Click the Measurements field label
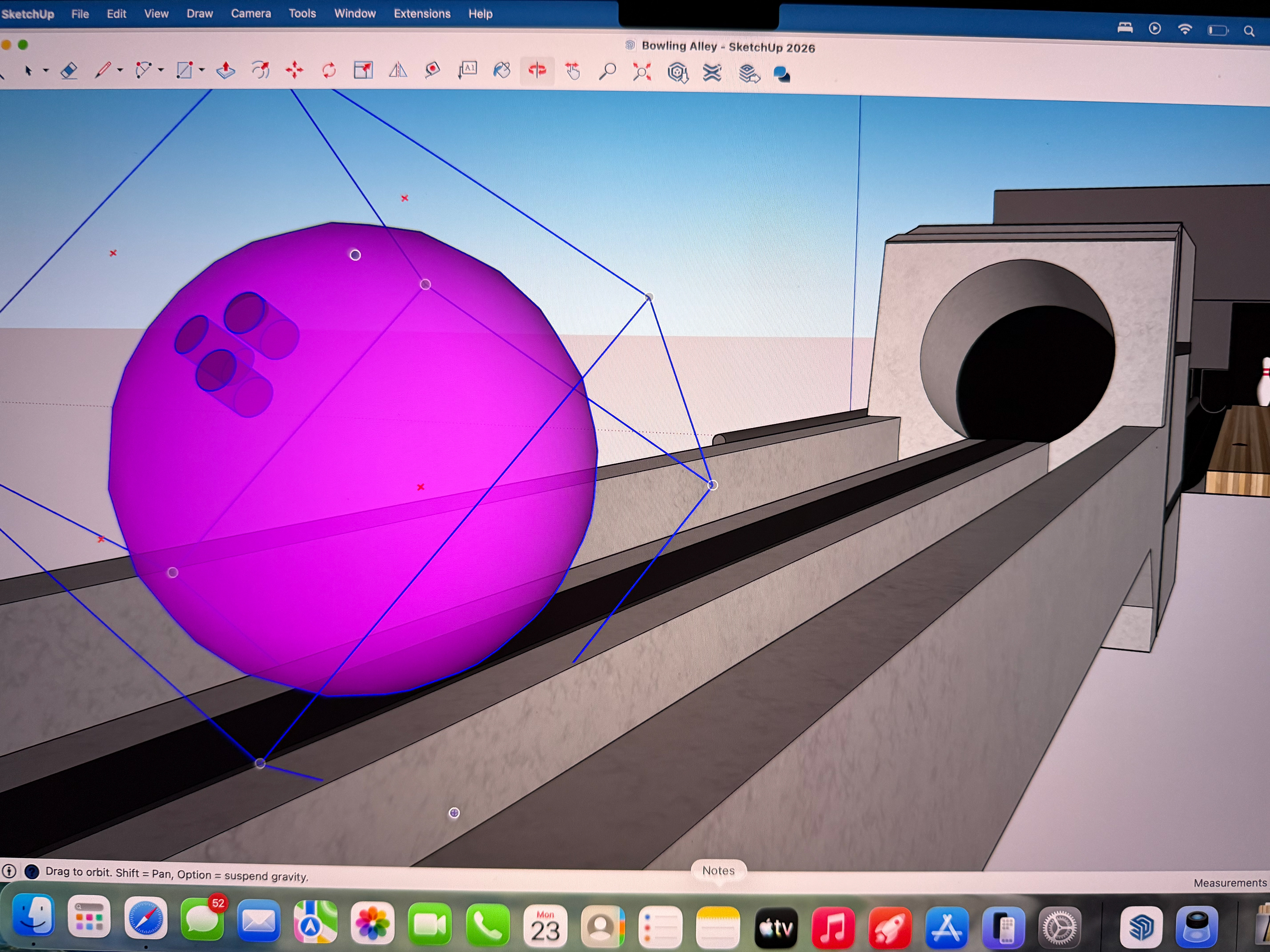 [x=1230, y=883]
